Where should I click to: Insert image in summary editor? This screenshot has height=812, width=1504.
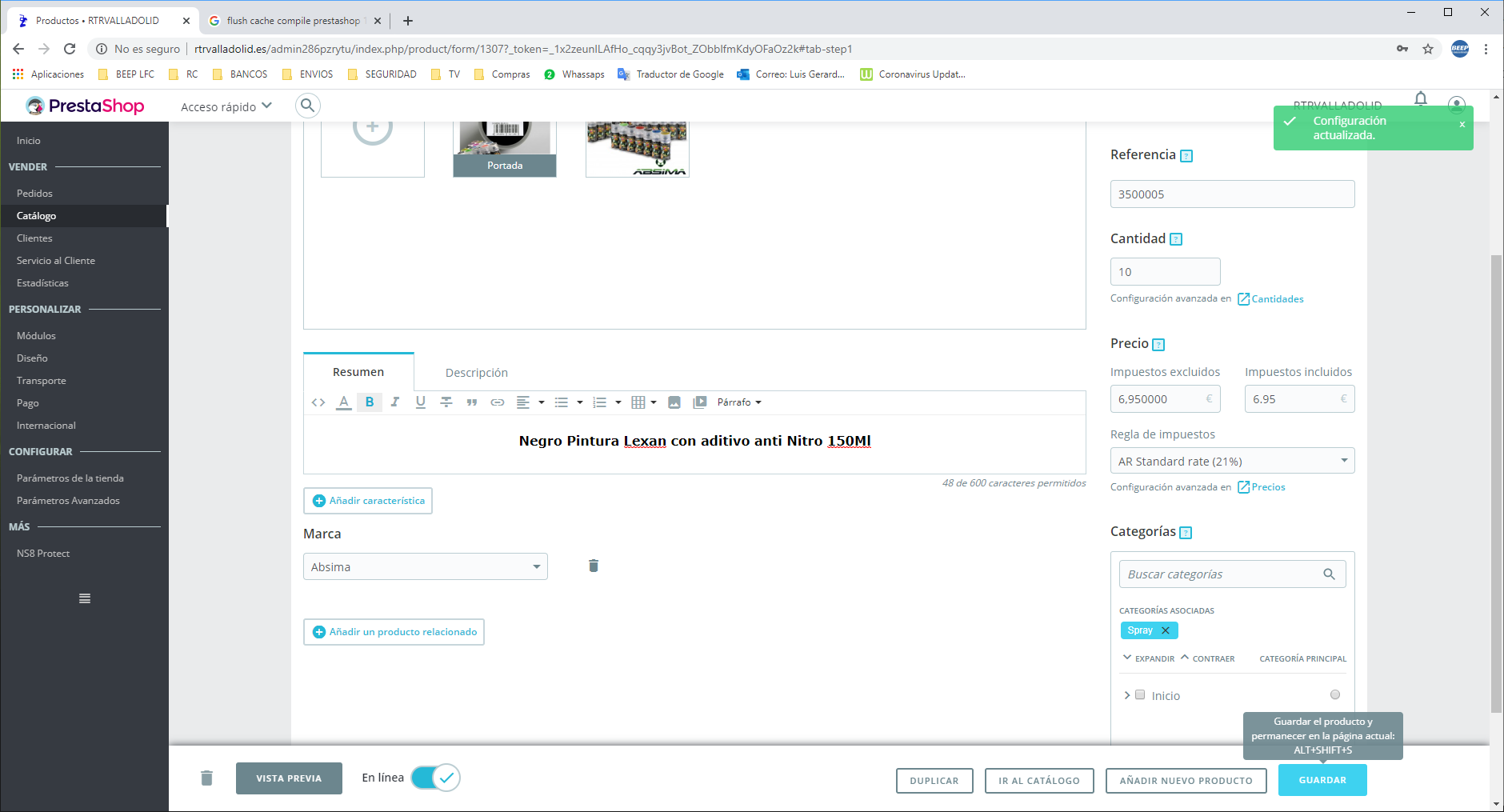coord(674,402)
